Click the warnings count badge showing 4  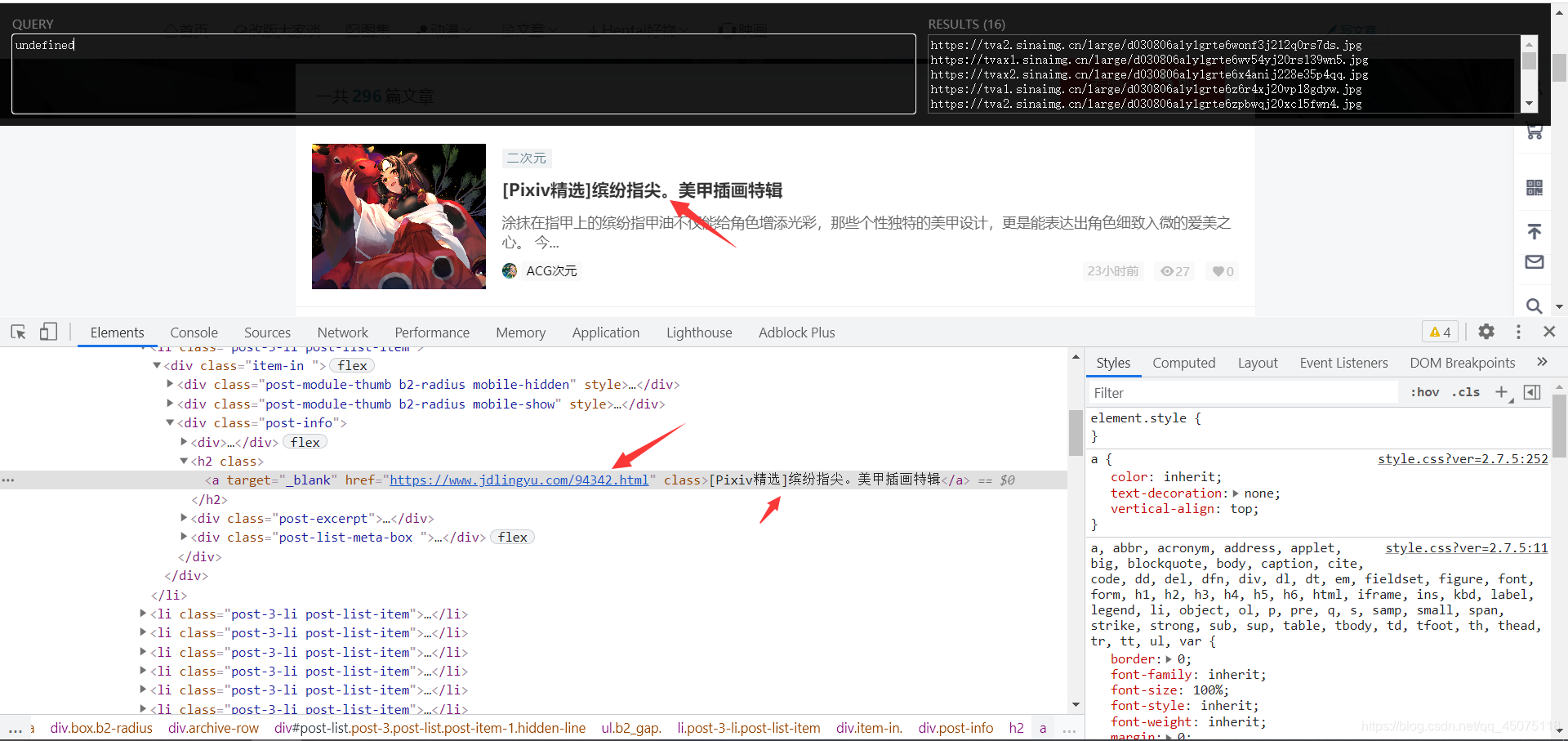1441,332
